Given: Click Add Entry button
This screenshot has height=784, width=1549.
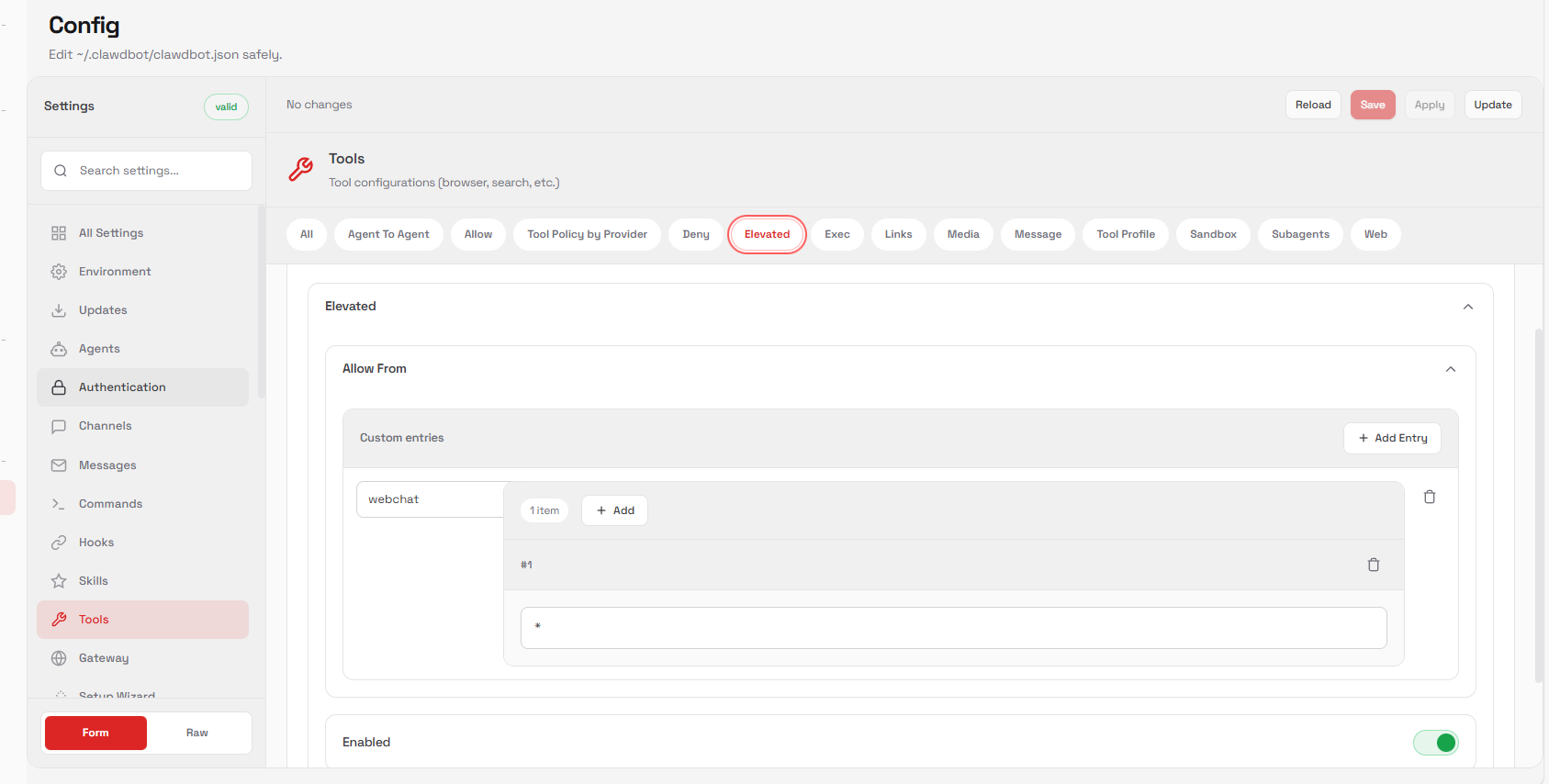Looking at the screenshot, I should (x=1392, y=438).
